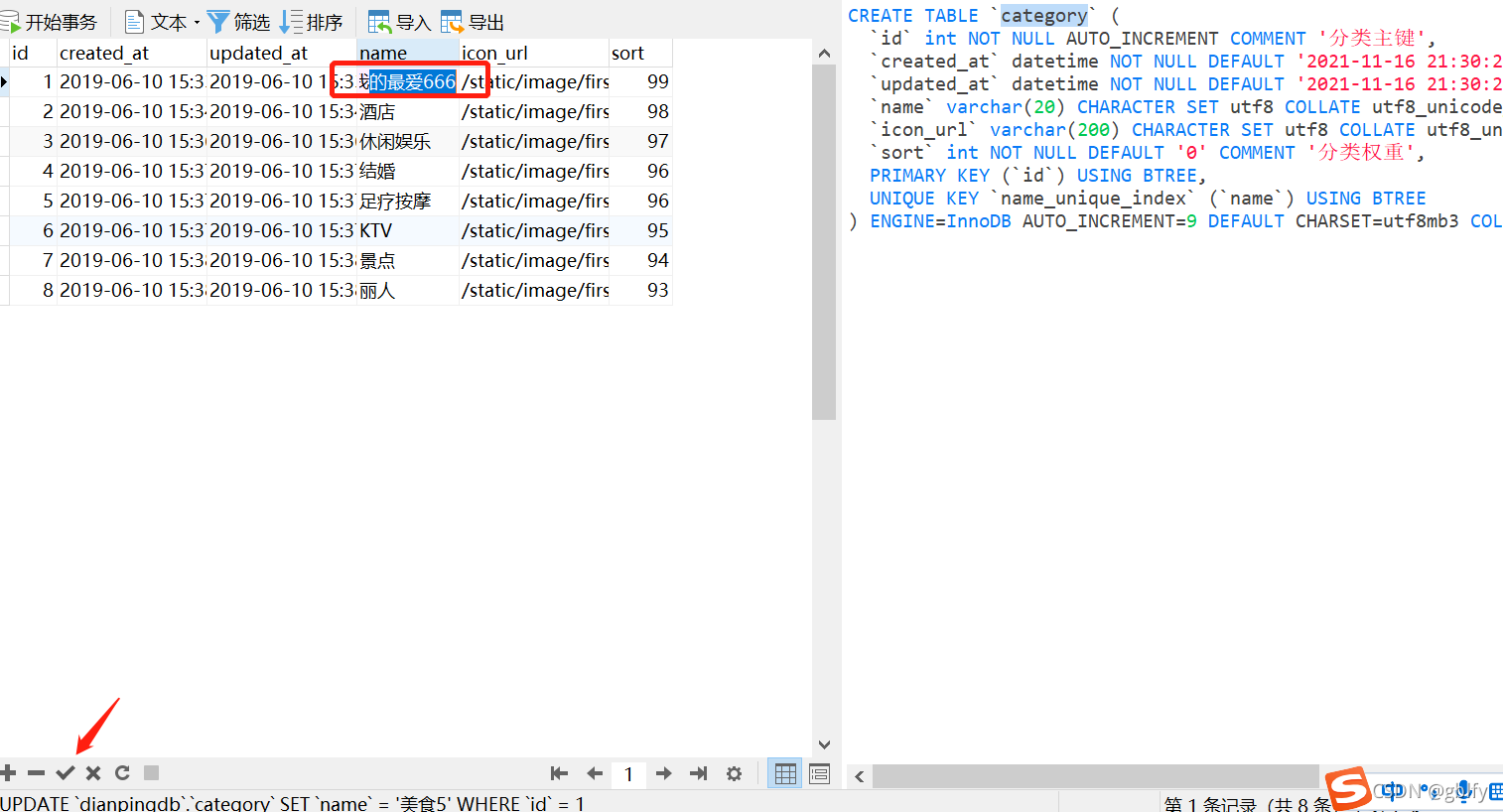Add a new record with plus icon
This screenshot has height=812, width=1503.
[x=9, y=773]
